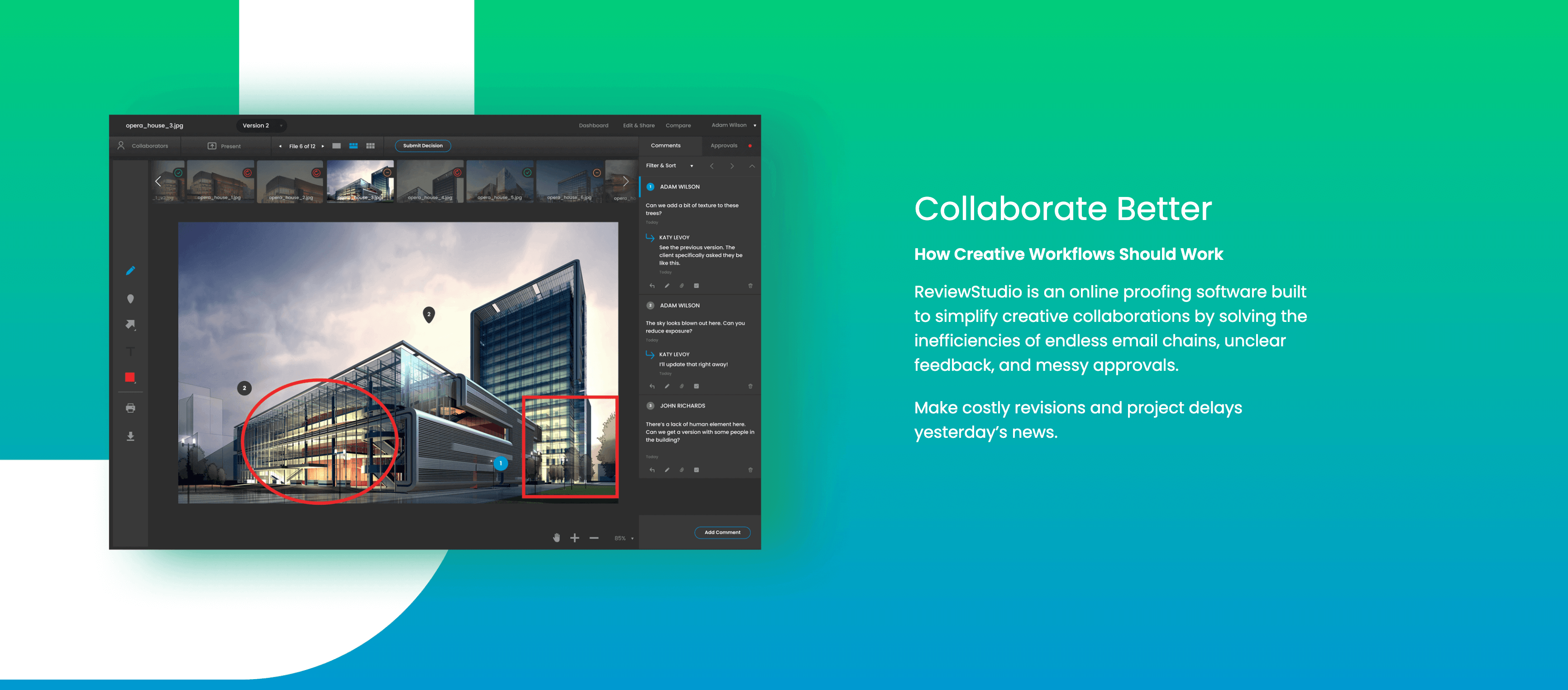The image size is (1568, 690).
Task: Select the arrow annotation tool
Action: tap(130, 325)
